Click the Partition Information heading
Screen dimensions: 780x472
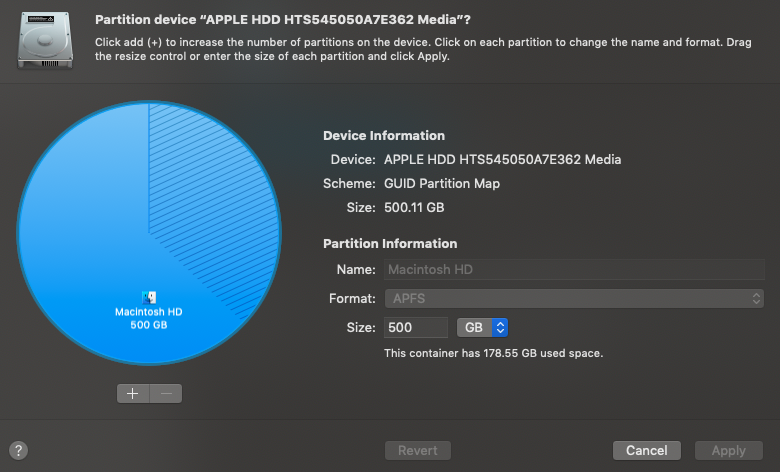point(390,244)
